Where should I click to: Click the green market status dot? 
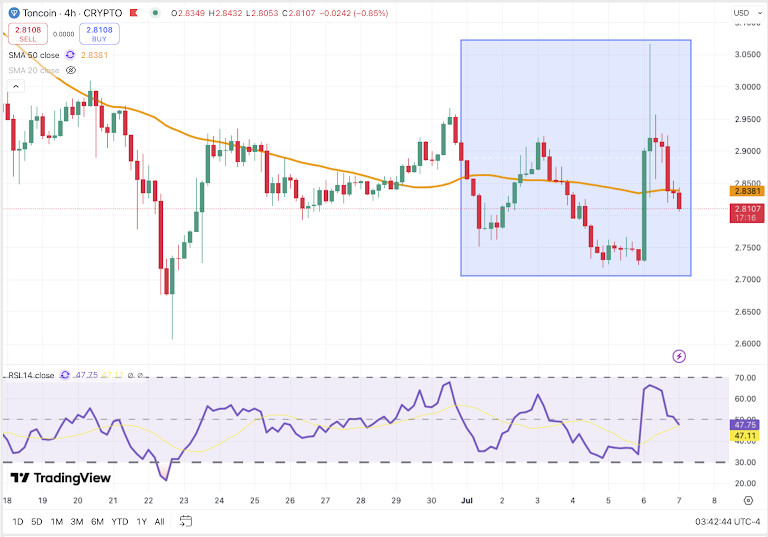tap(155, 13)
